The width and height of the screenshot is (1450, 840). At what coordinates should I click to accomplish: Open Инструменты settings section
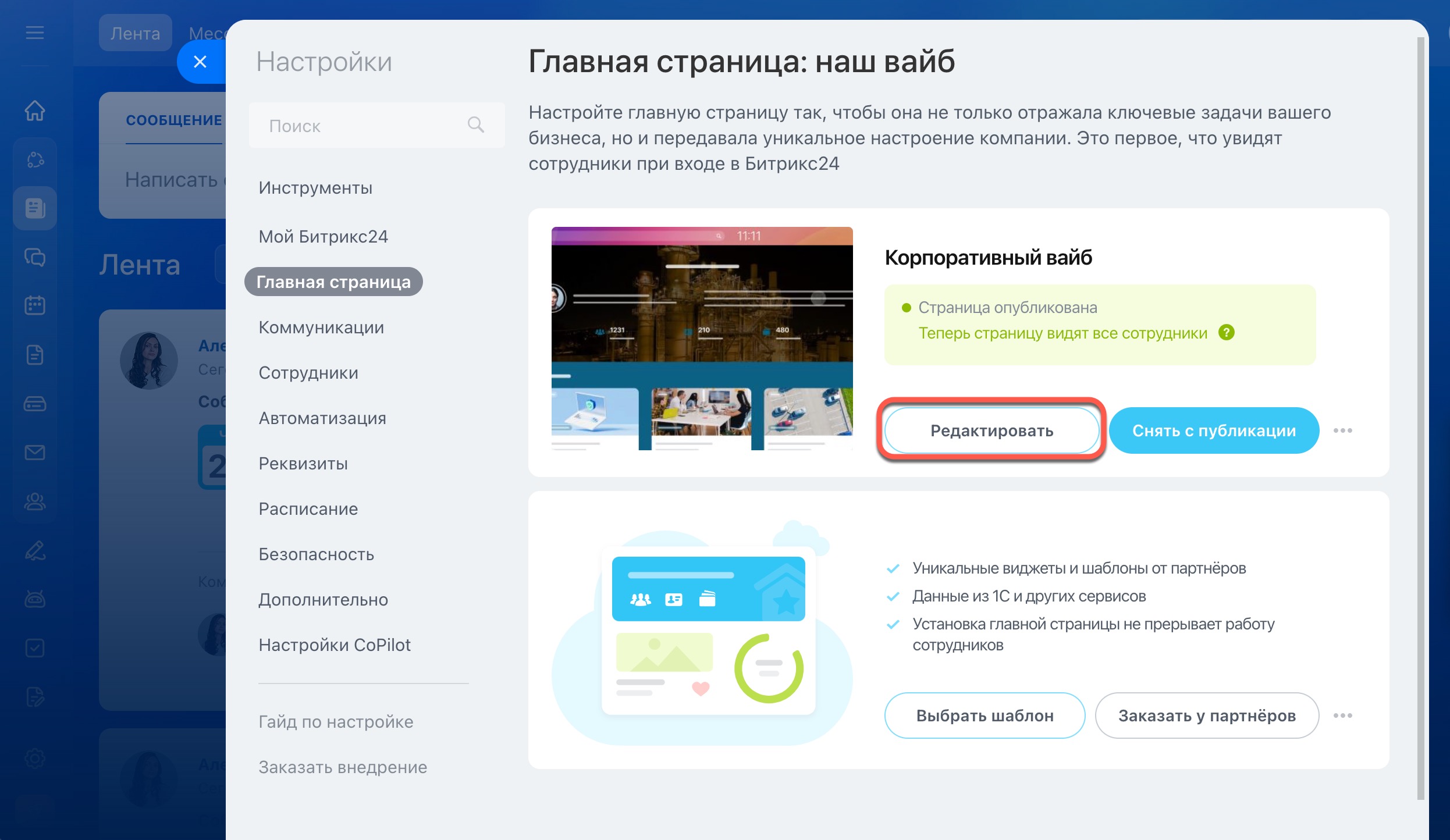pos(315,188)
